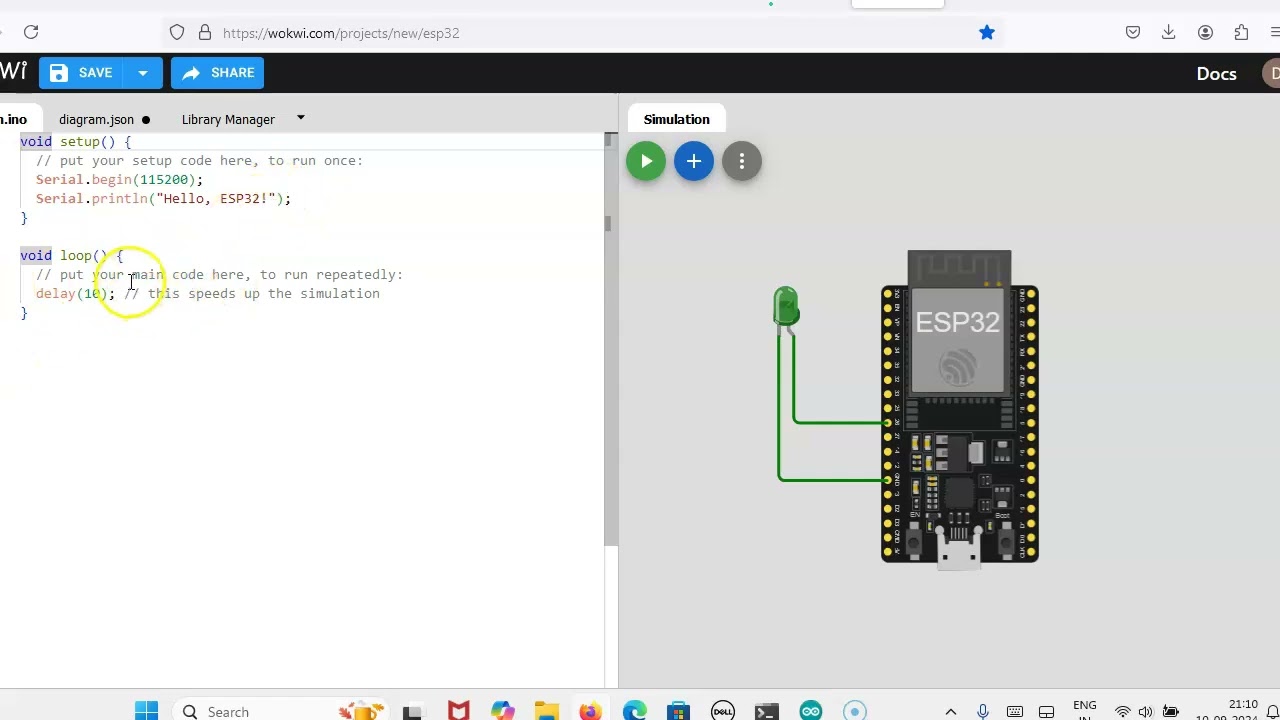
Task: Toggle the bookmark star for this page
Action: [987, 33]
